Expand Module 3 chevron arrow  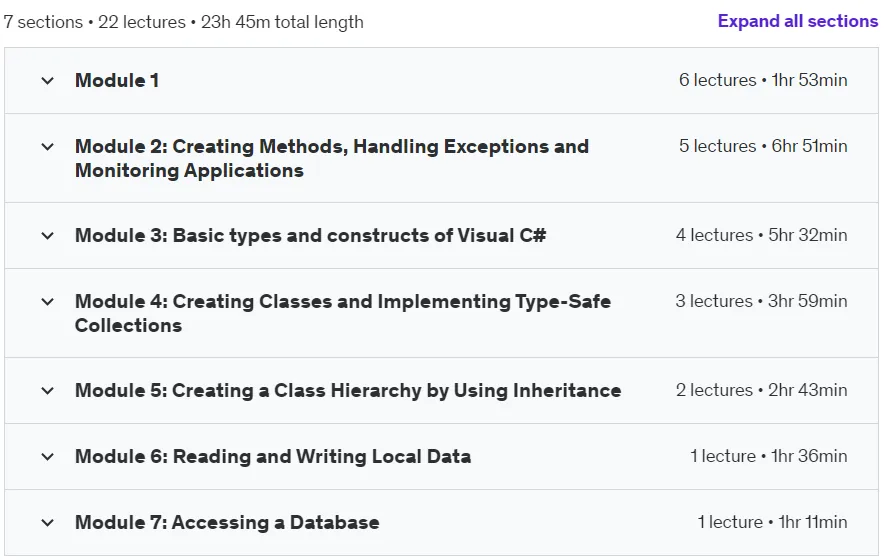click(x=48, y=236)
